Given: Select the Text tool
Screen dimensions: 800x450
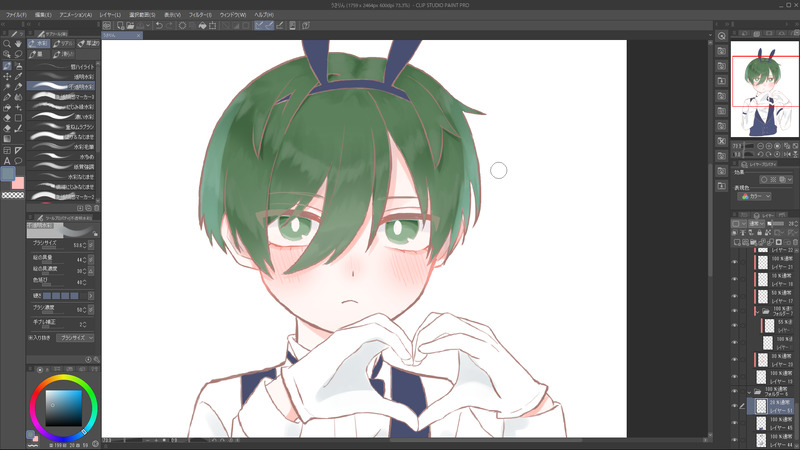Looking at the screenshot, I should coord(7,161).
